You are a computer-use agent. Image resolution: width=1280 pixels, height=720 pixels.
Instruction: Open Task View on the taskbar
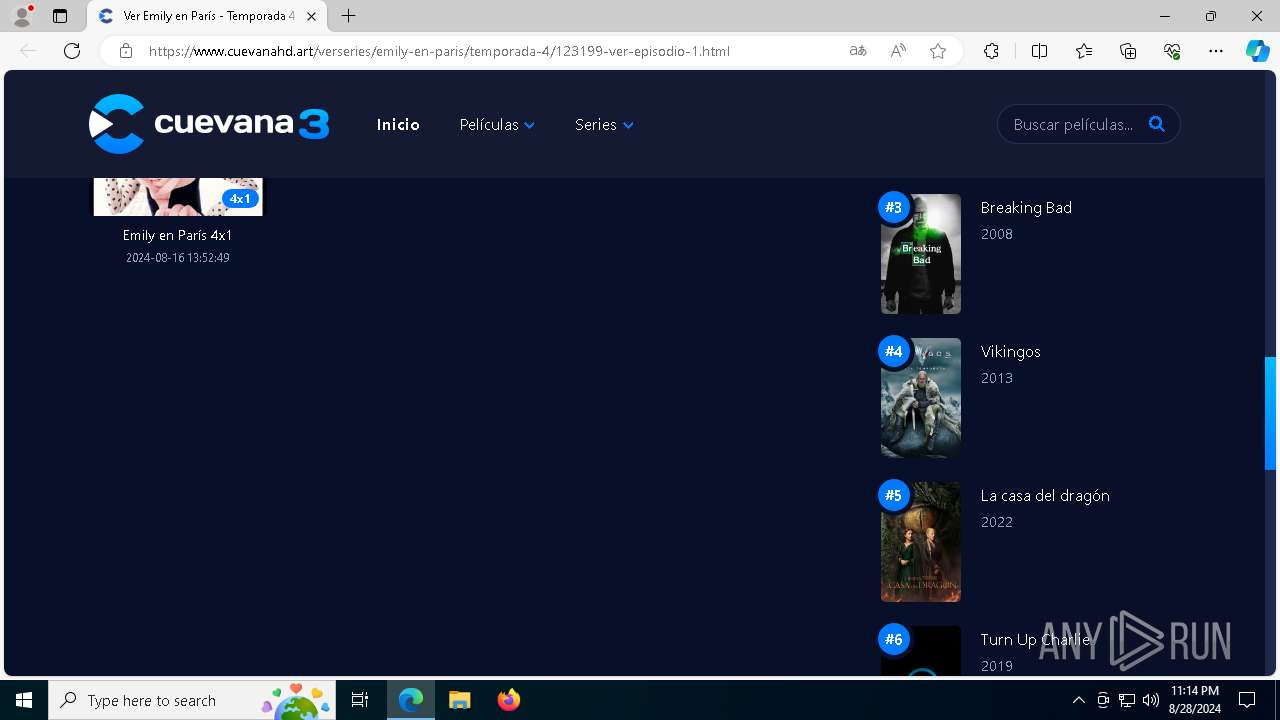[x=360, y=700]
